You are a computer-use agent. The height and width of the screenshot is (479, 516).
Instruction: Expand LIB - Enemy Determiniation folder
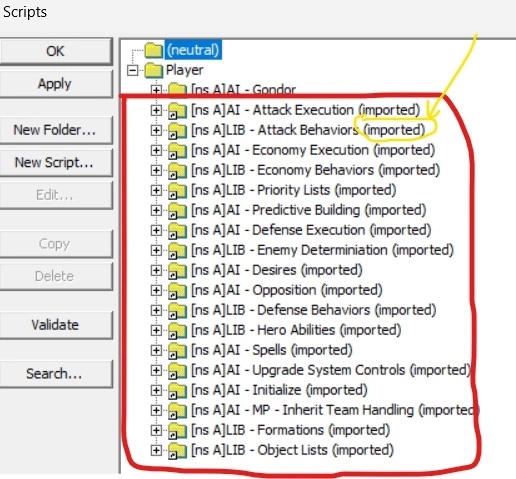click(x=156, y=250)
